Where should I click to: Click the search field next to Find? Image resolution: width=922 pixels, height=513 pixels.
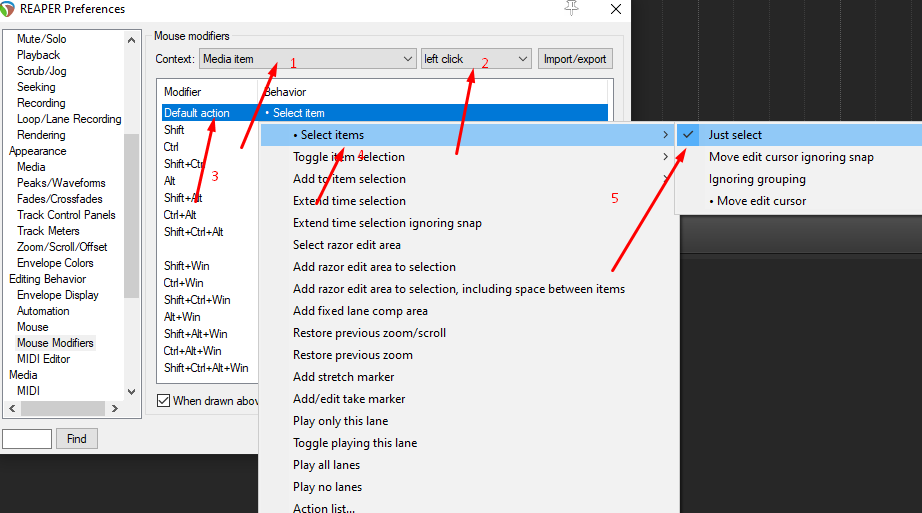(27, 439)
